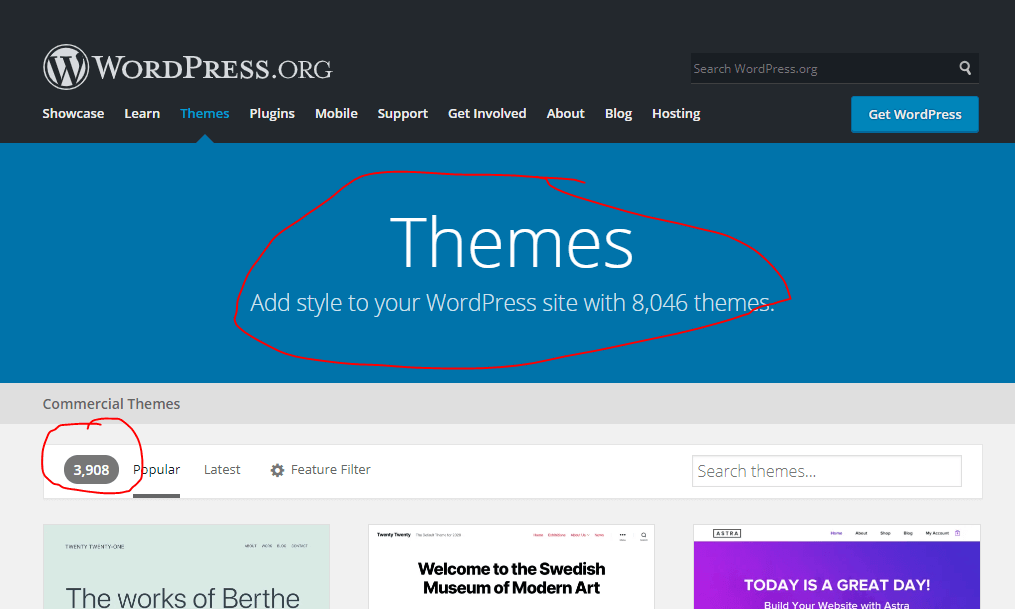Open the Commercial Themes link
Screen dimensions: 1015x609
(111, 403)
